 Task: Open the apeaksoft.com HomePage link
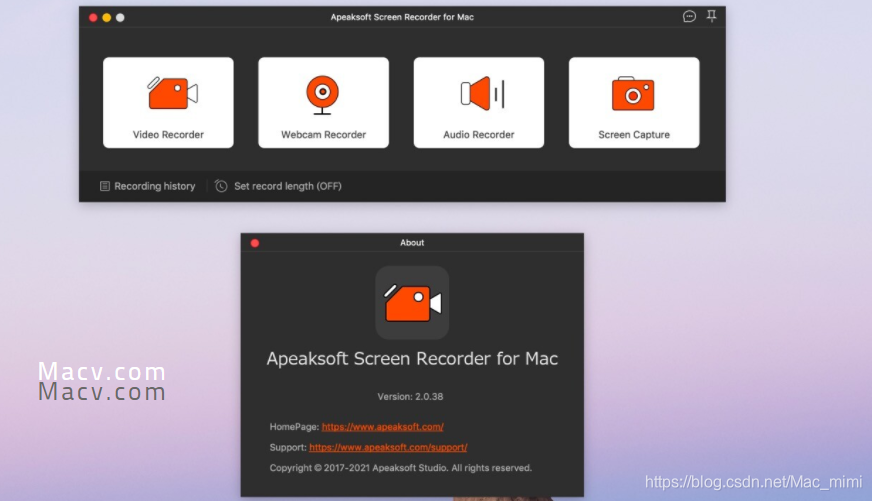383,426
